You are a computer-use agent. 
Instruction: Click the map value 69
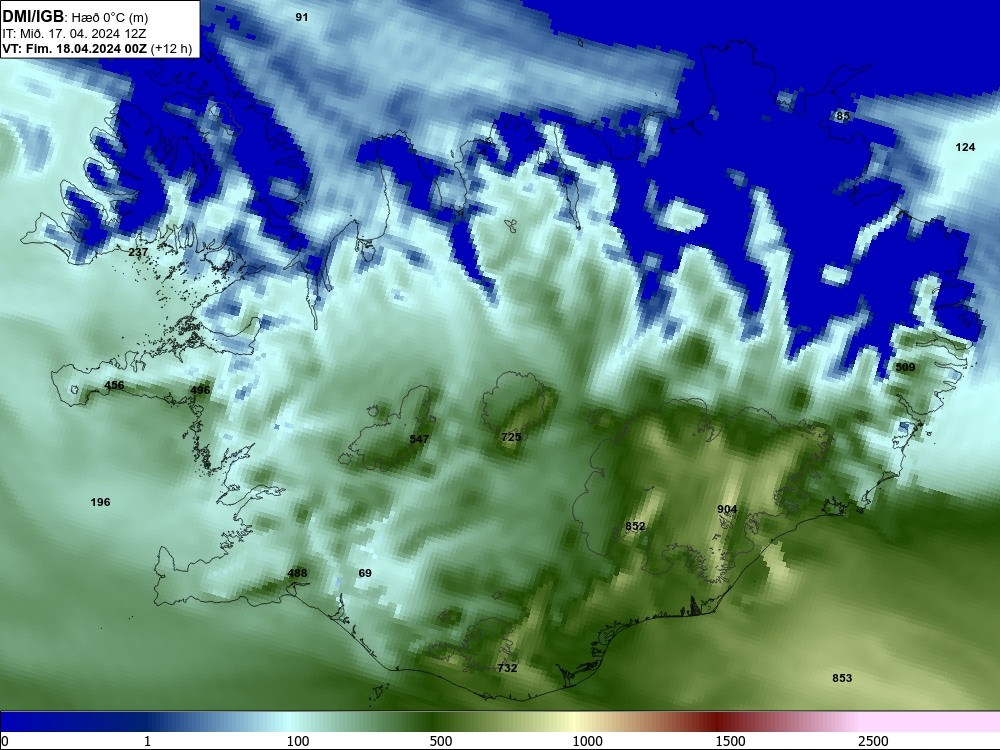[x=365, y=573]
